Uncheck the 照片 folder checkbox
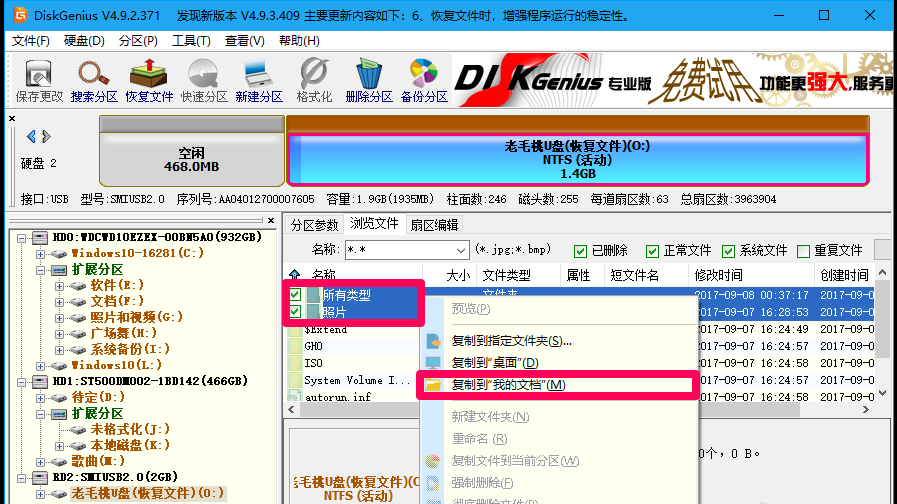Screen dimensions: 897x504 (295, 312)
